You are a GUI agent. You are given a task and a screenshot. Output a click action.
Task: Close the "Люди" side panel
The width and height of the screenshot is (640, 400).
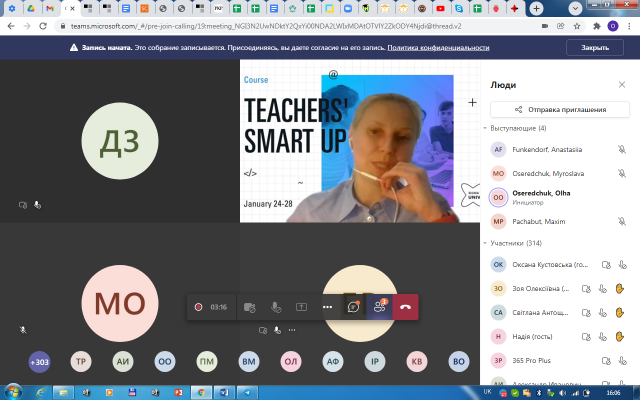(x=623, y=85)
